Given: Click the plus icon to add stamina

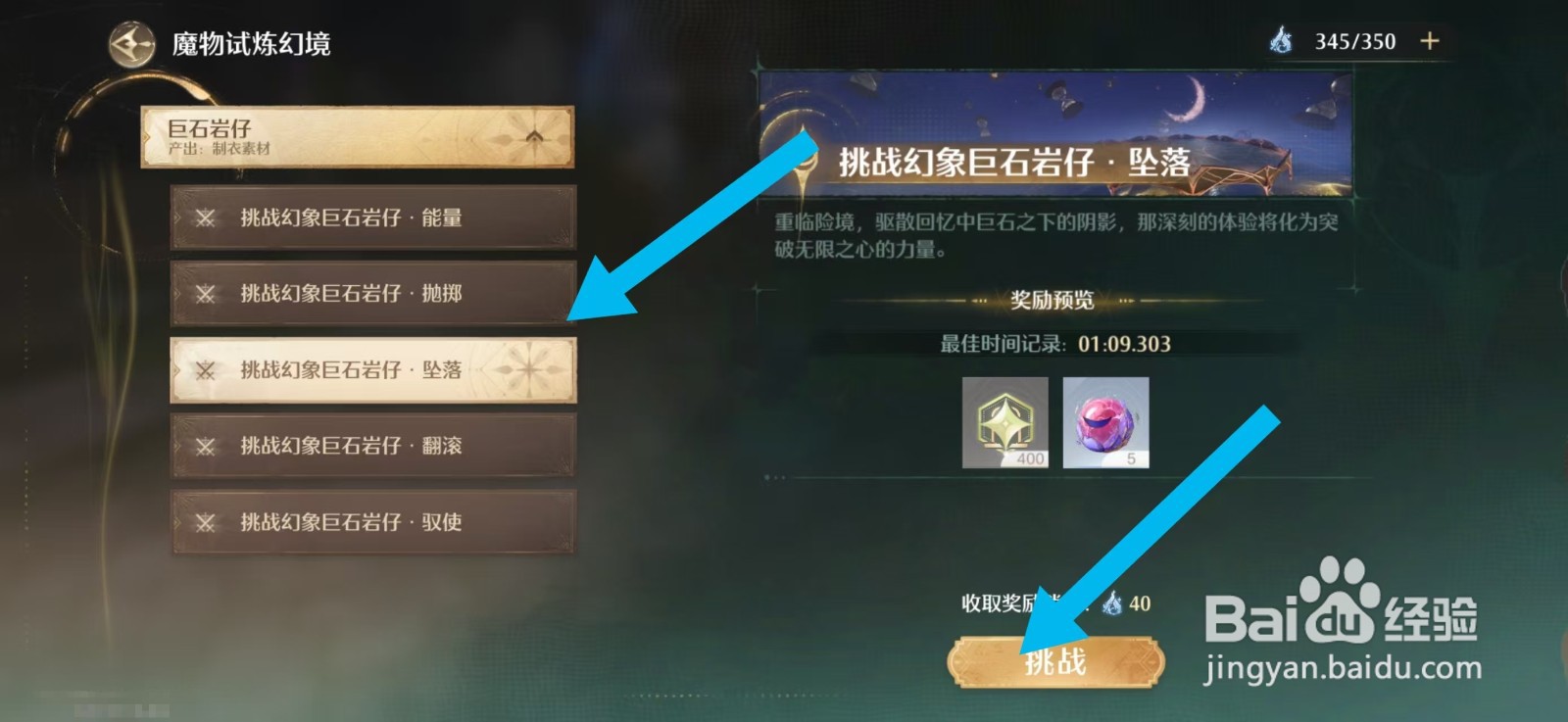Looking at the screenshot, I should pos(1430,41).
